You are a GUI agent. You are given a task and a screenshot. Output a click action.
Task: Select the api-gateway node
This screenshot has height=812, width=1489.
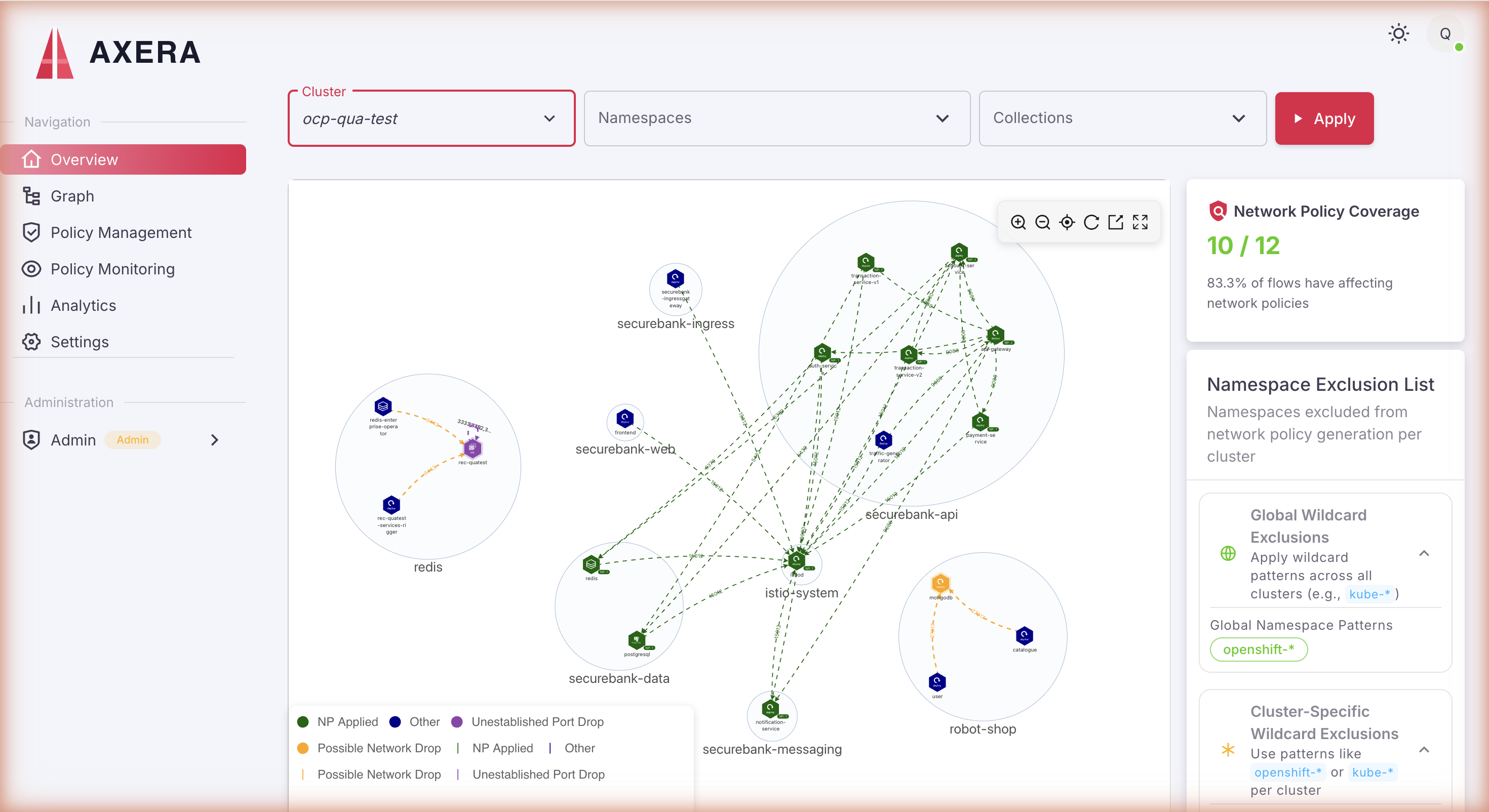[995, 335]
